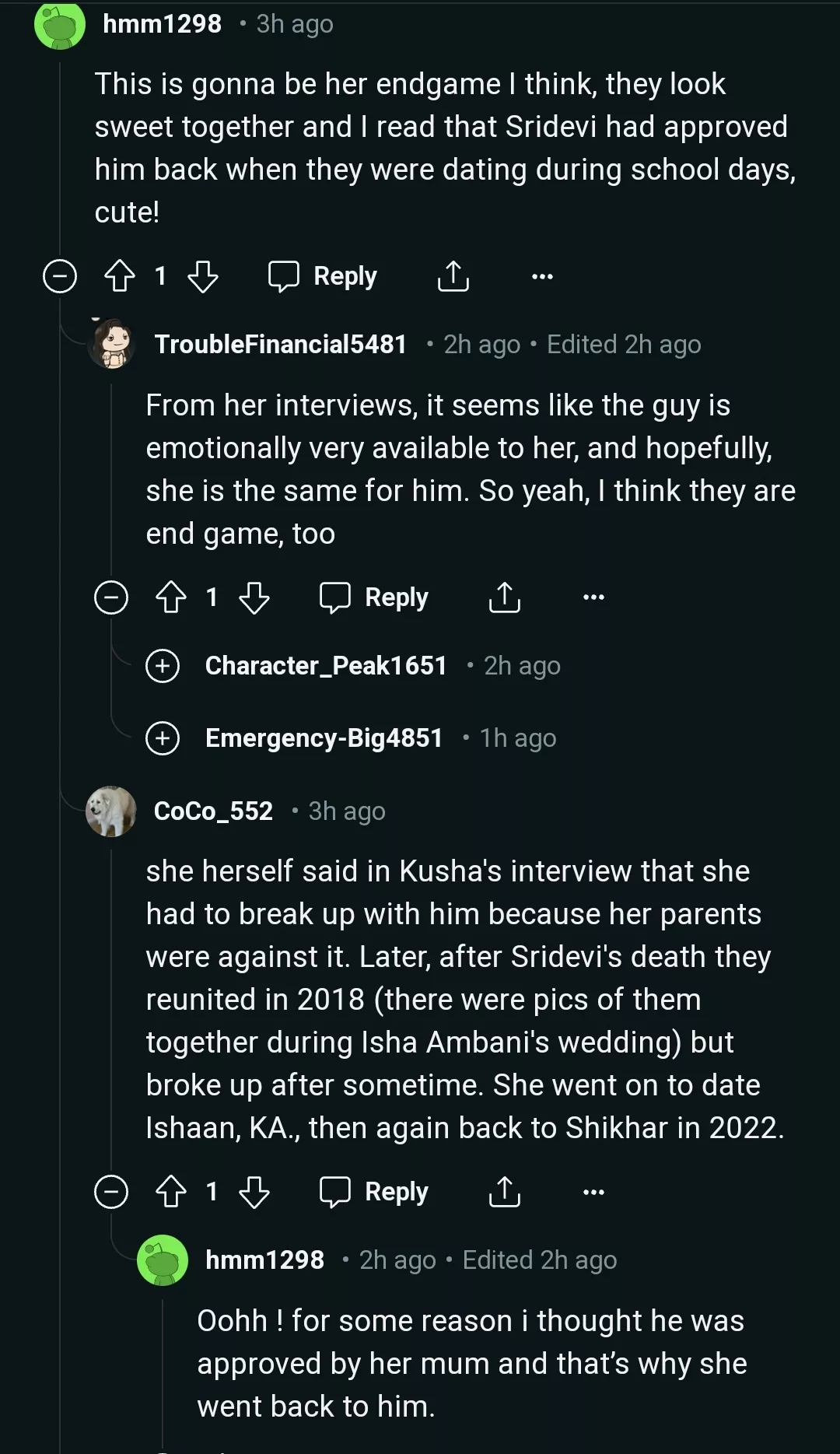Viewport: 840px width, 1454px height.
Task: Downvote CoCo_552's comment
Action: tap(254, 1192)
